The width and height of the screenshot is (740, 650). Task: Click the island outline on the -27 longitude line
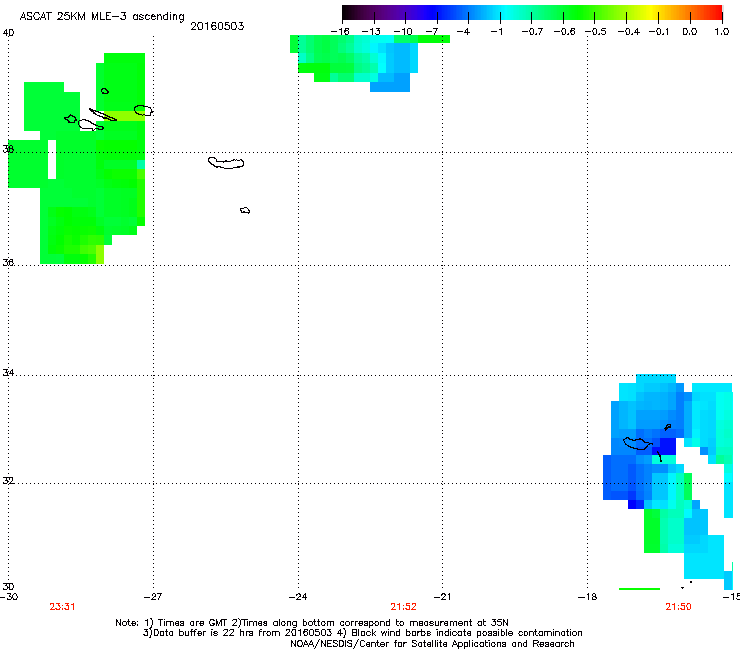[x=143, y=110]
